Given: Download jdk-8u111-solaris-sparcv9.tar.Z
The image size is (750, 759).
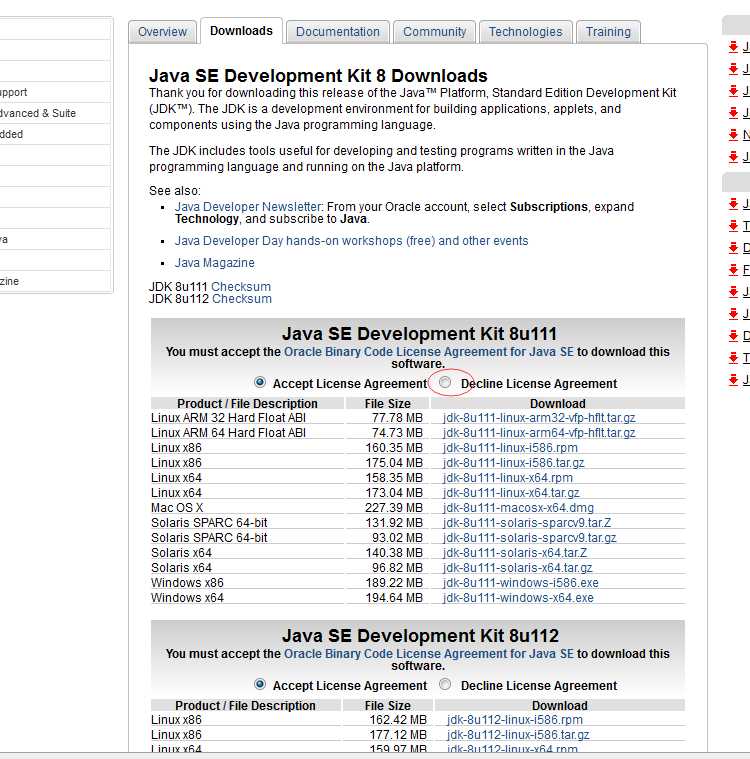Looking at the screenshot, I should click(x=527, y=523).
